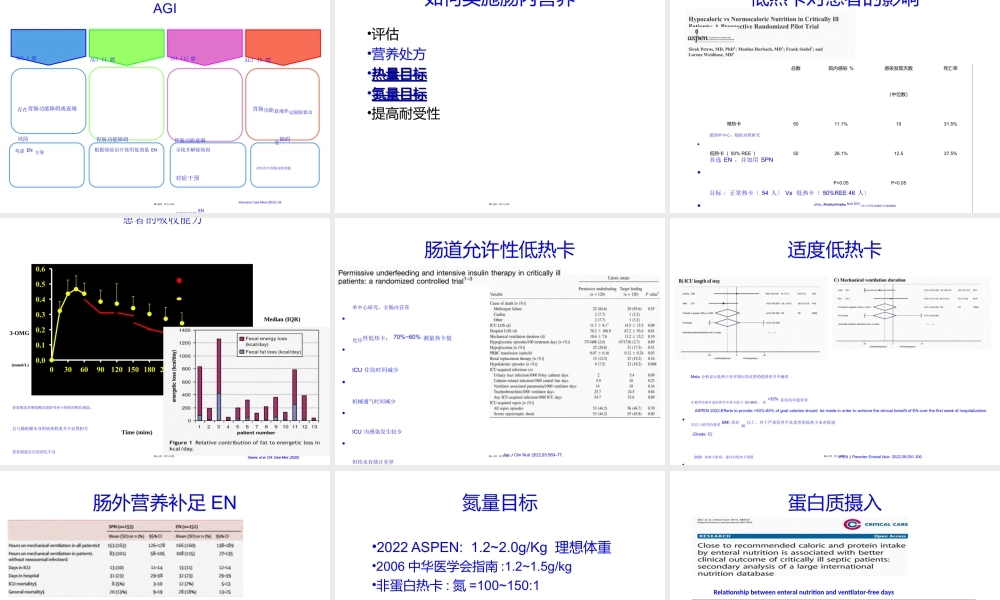1000x600 pixels.
Task: Click the Relationship between enteral nutrition heading link
Action: click(804, 593)
